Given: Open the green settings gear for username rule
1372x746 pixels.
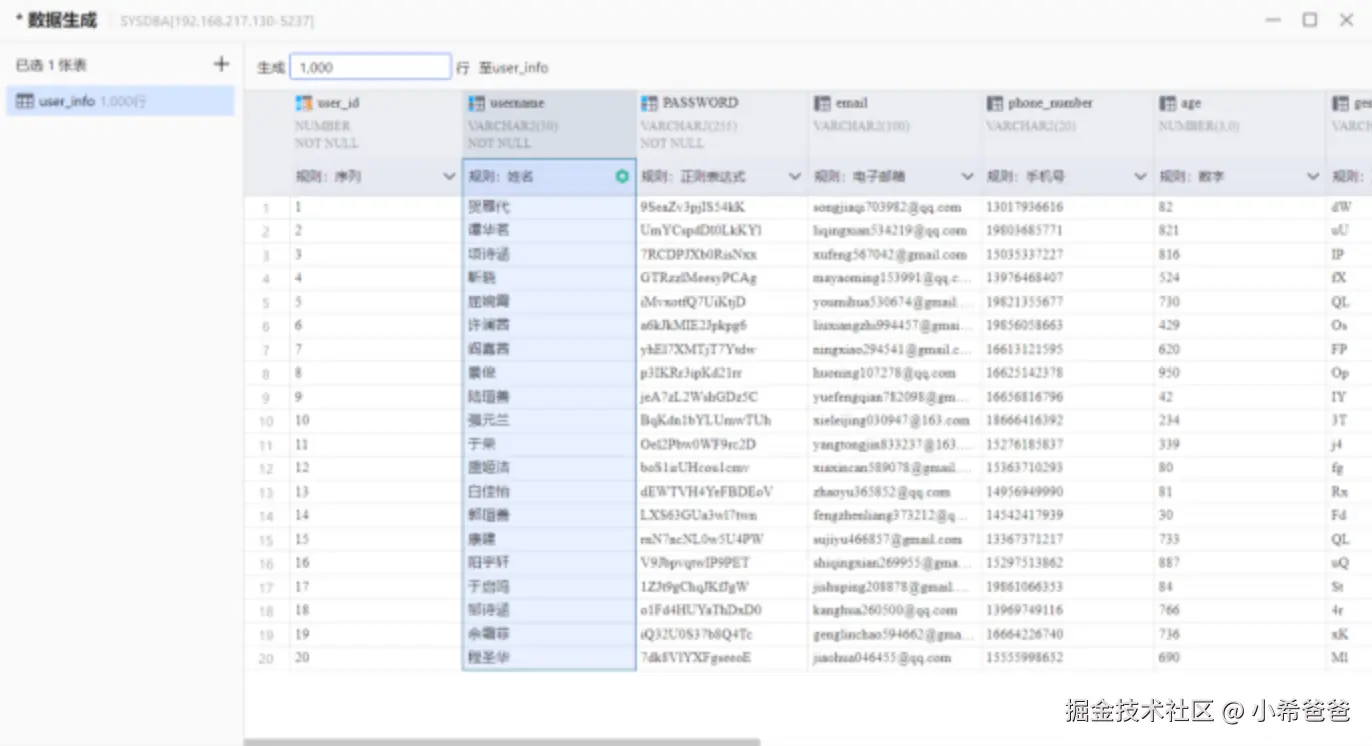Looking at the screenshot, I should (622, 176).
